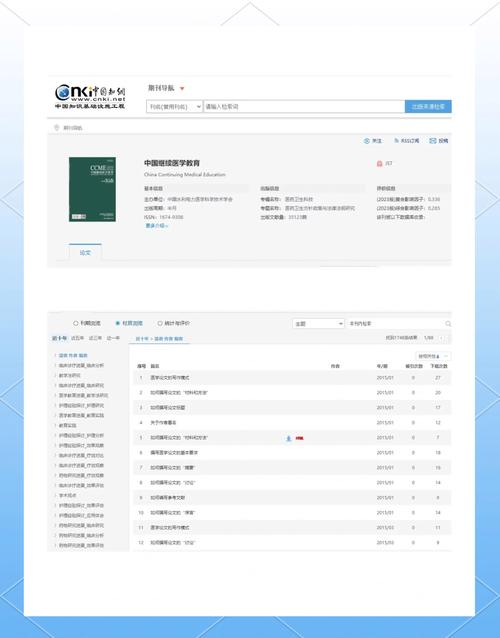Focus the 请输入检索词 search box

tap(304, 107)
